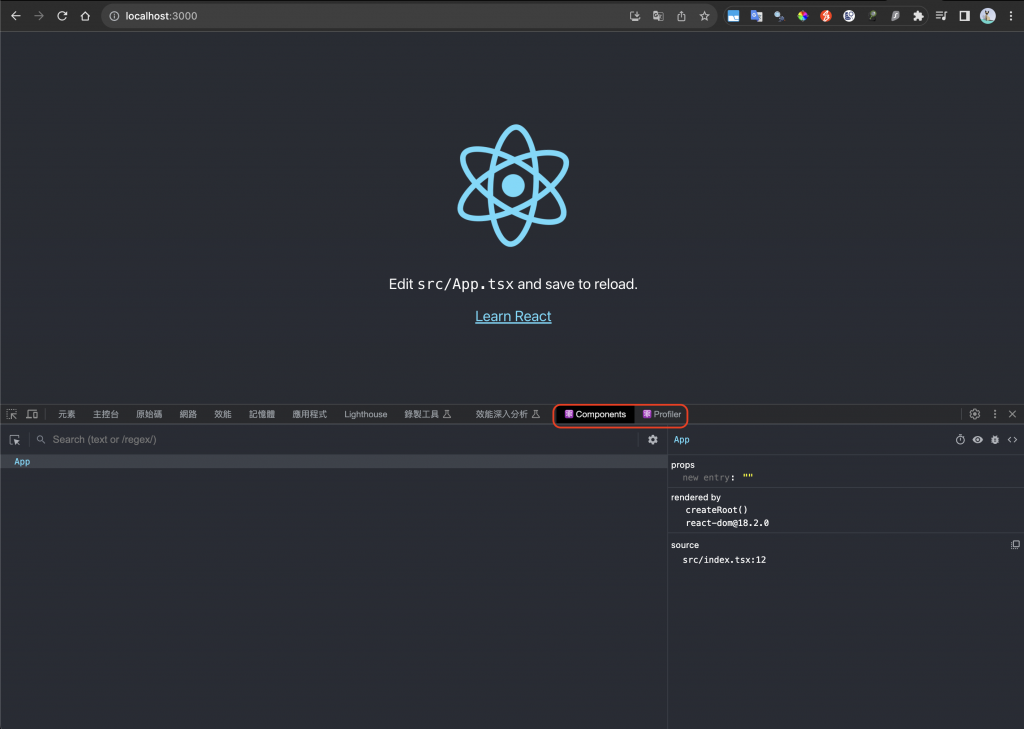Switch to the Components tab
Screen dimensions: 1024x729
(x=595, y=414)
